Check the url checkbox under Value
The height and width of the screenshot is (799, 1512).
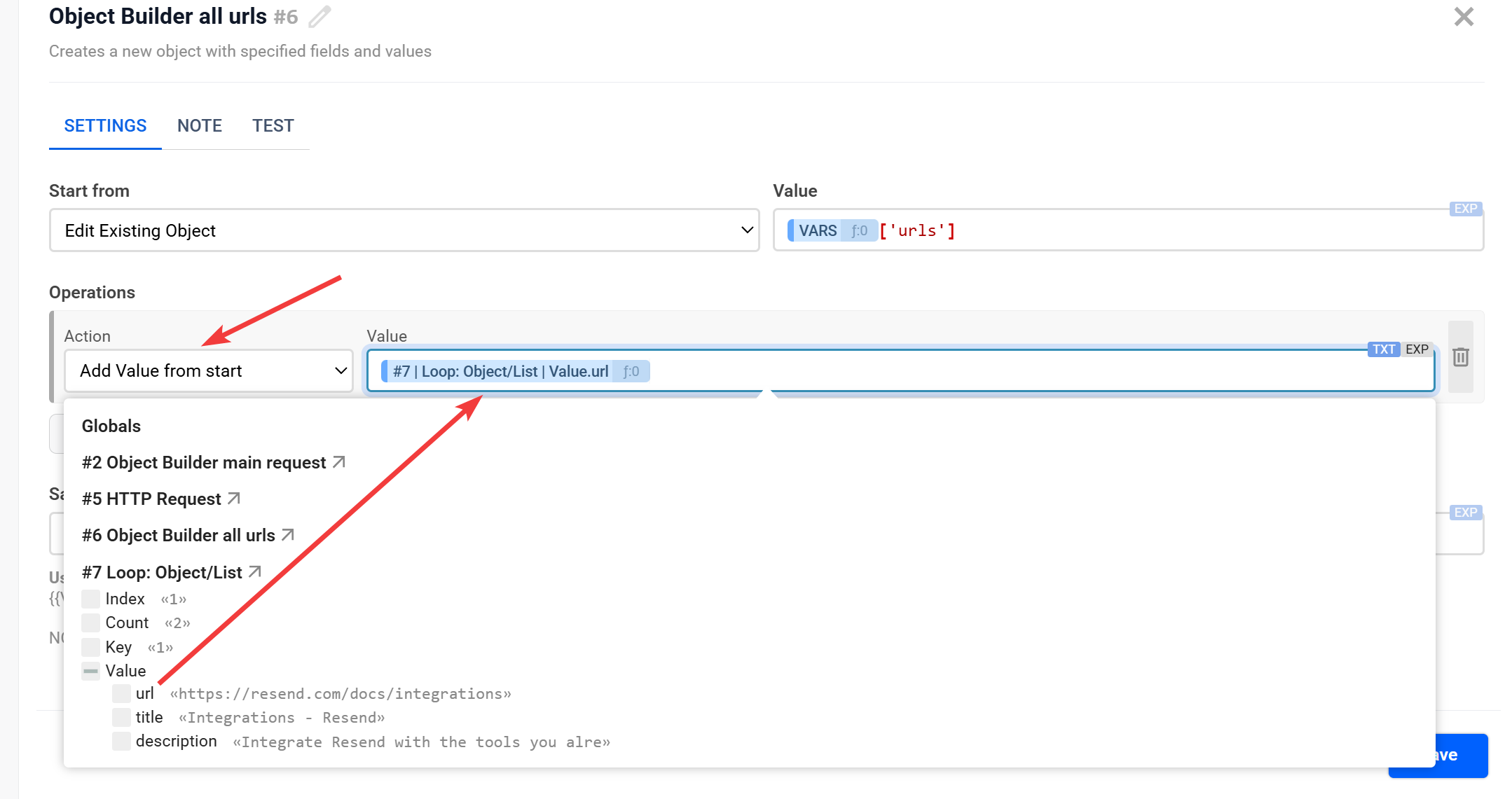click(121, 693)
